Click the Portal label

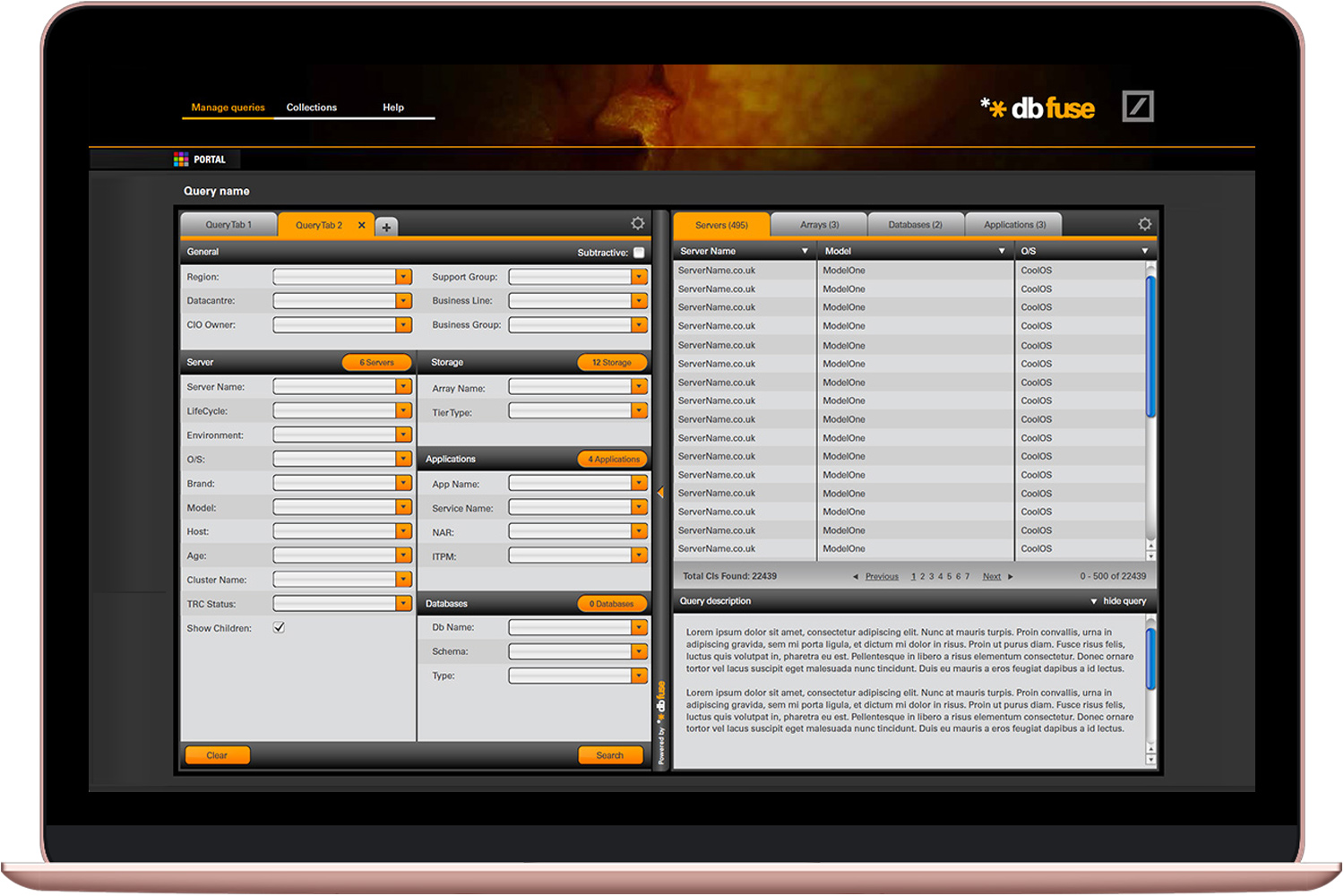(x=210, y=159)
